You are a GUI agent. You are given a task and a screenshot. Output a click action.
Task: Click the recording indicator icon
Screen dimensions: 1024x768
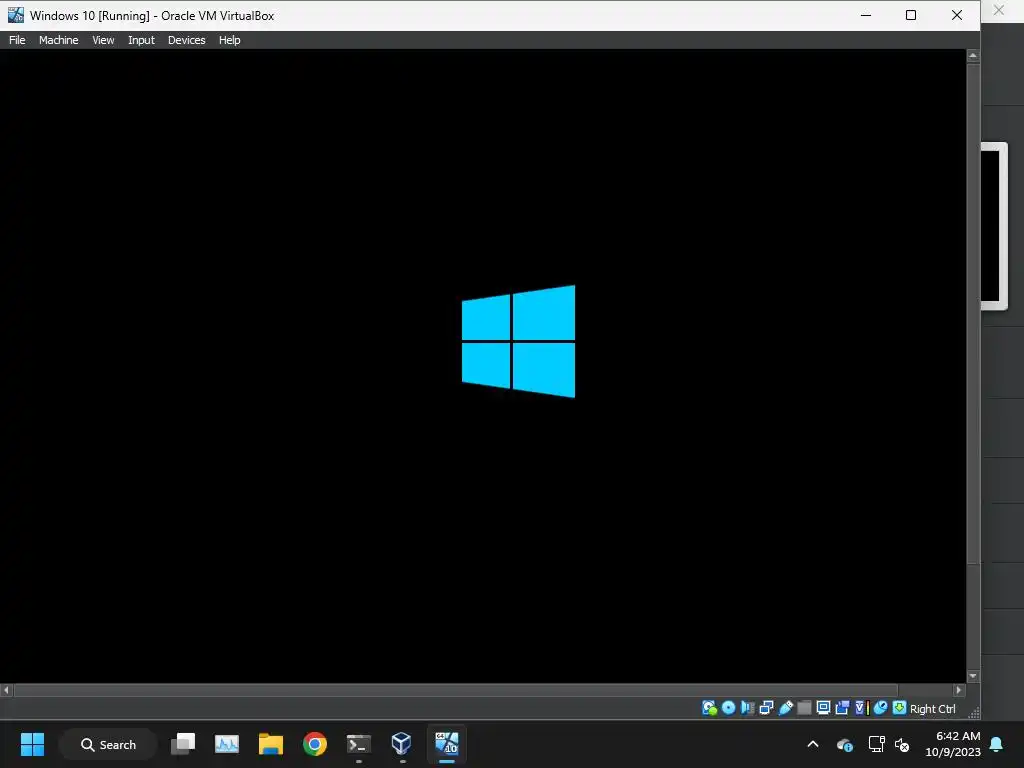(842, 708)
